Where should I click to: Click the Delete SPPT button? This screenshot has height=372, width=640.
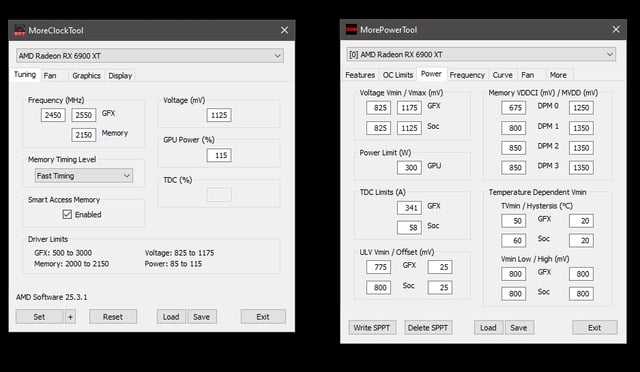coord(428,327)
